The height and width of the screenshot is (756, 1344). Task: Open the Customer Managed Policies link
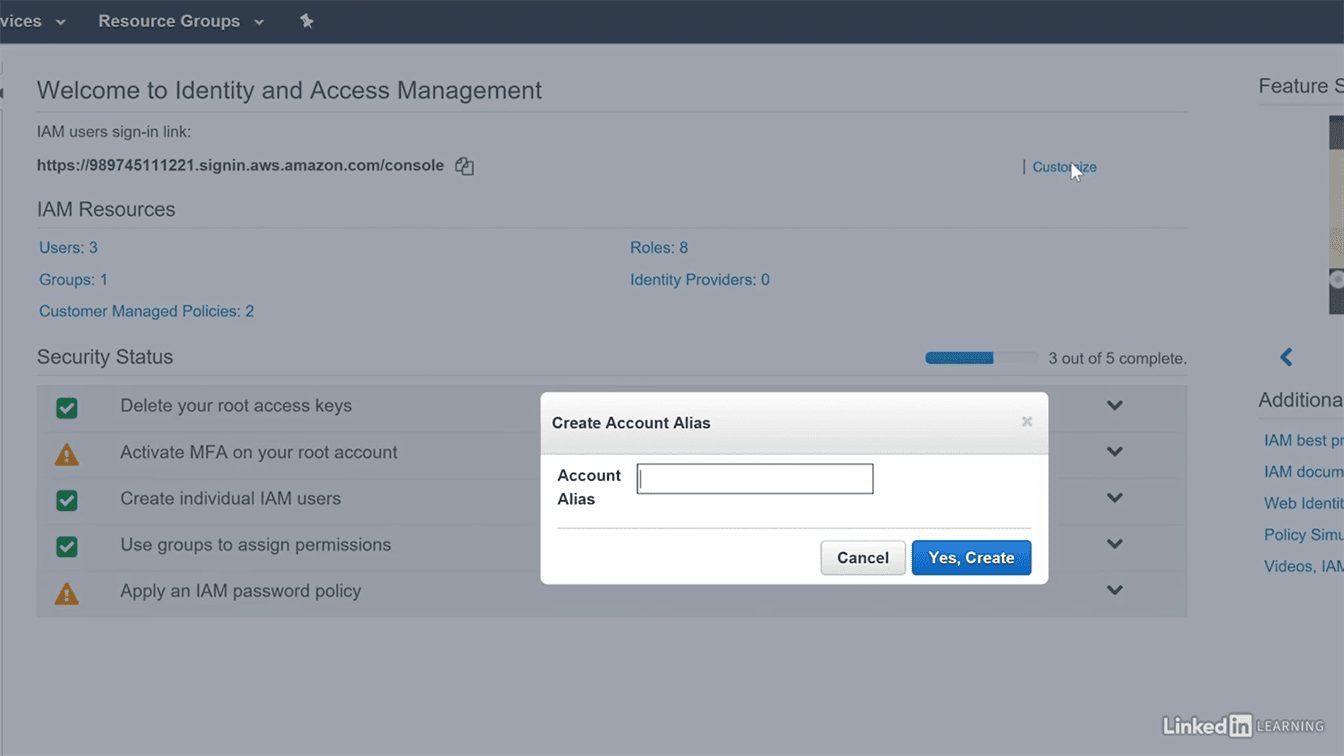(x=146, y=311)
